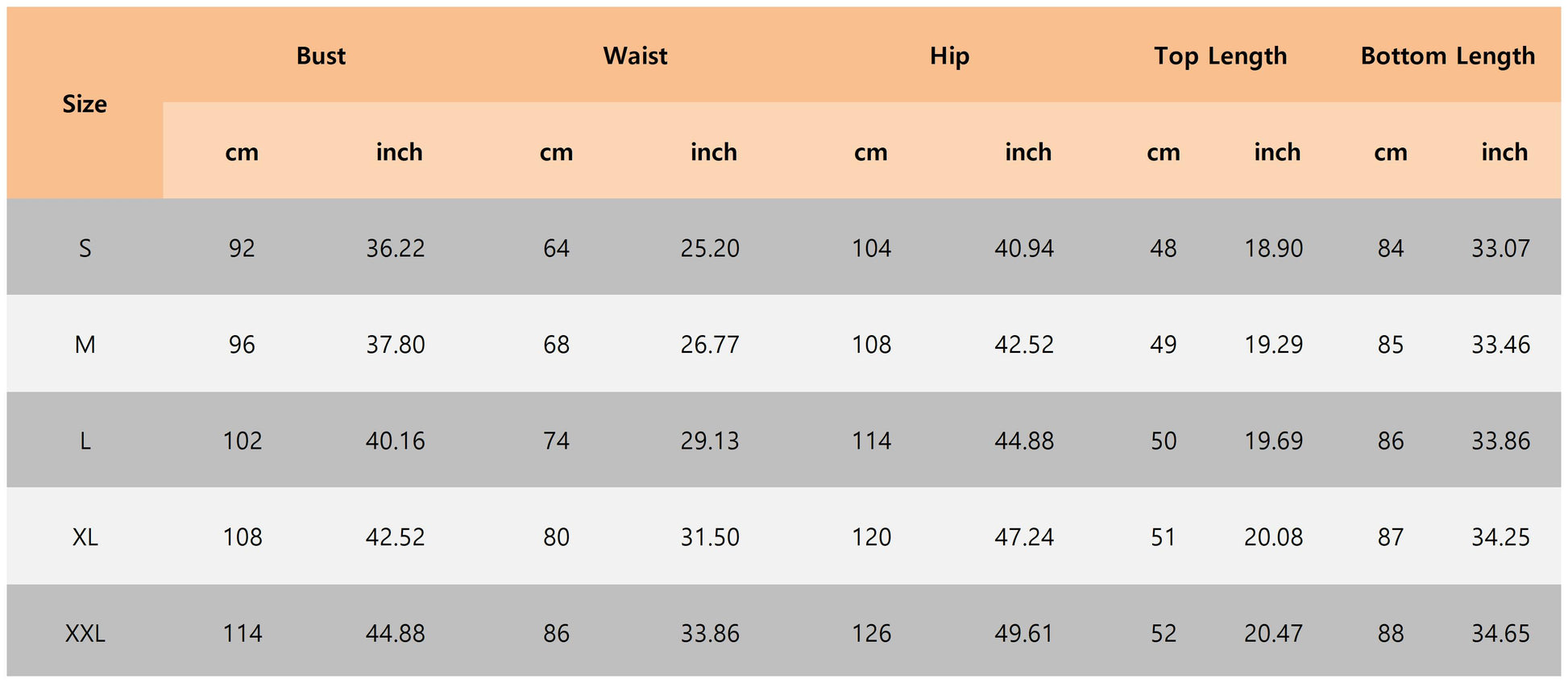Screen dimensions: 1568x683
Task: Click the 49.61 hip inch value
Action: pos(1023,634)
